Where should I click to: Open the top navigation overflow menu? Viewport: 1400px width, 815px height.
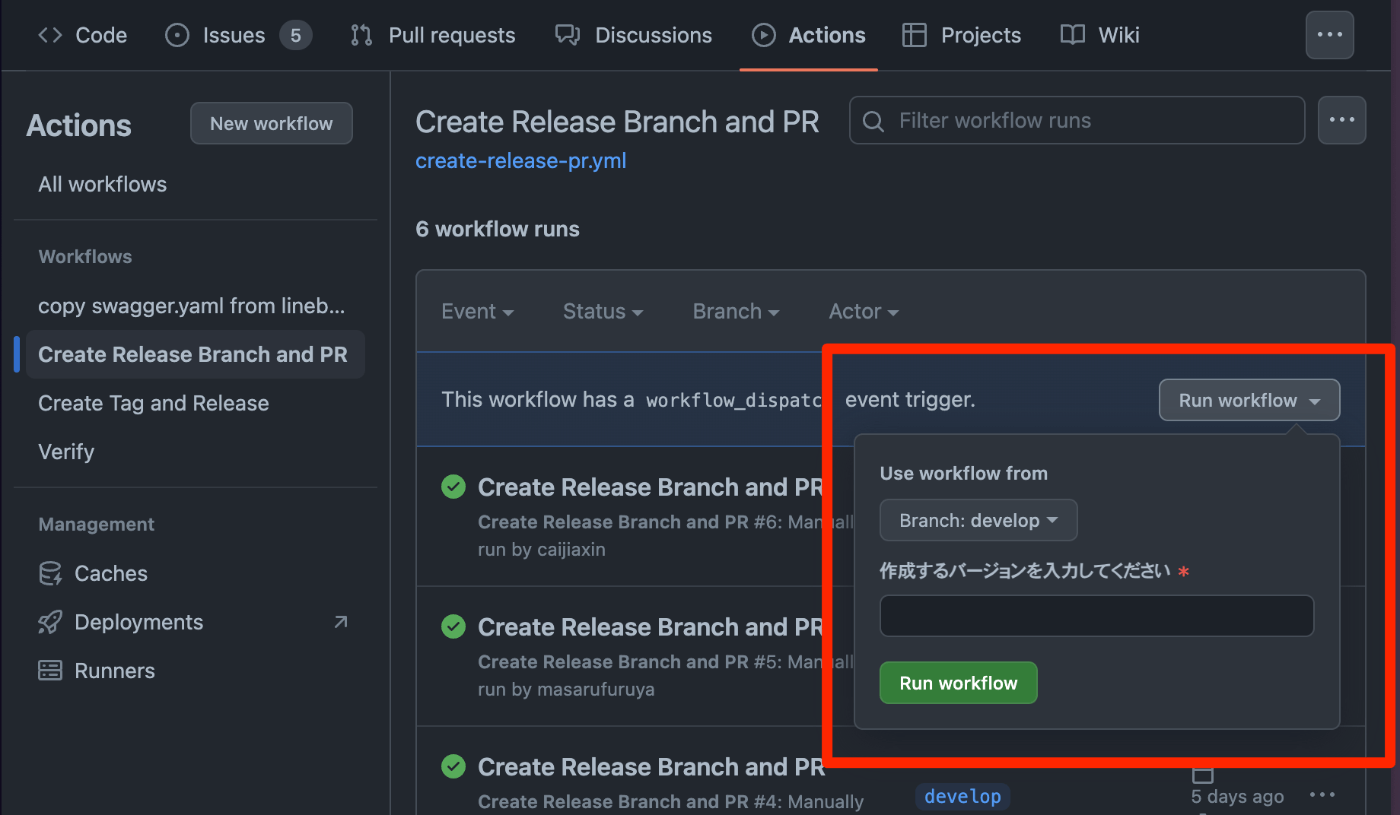click(1329, 35)
